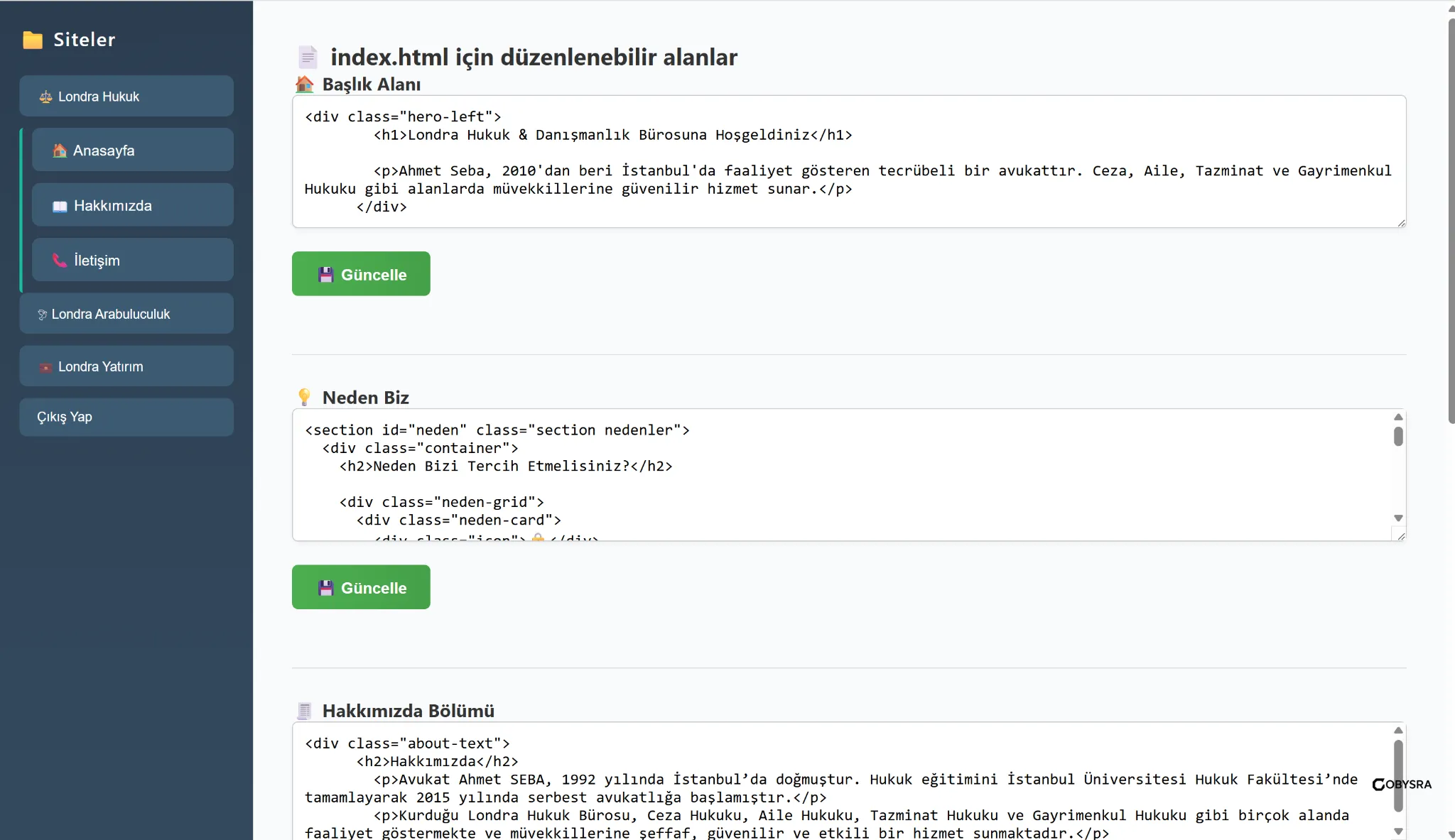Click the lightbulb icon beside Neden Biz
This screenshot has height=840, width=1455.
[304, 397]
